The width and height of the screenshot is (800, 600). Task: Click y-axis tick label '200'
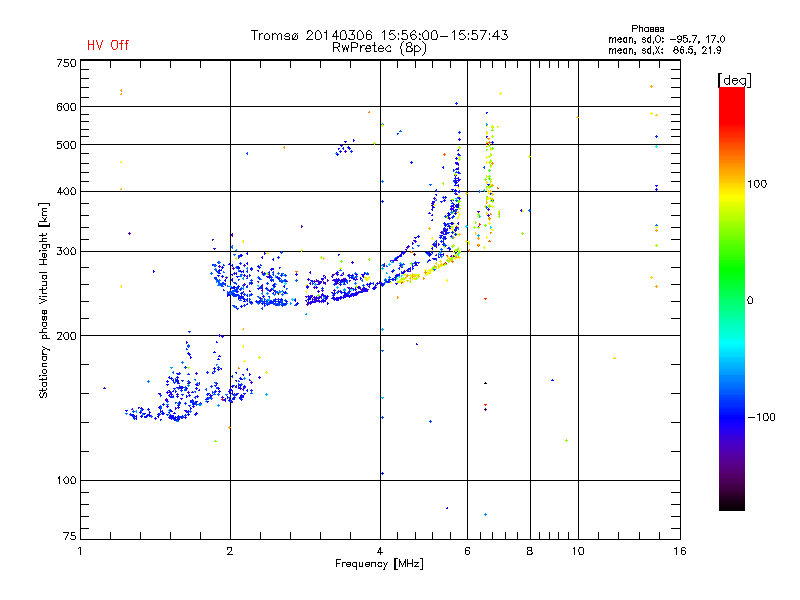click(x=66, y=336)
